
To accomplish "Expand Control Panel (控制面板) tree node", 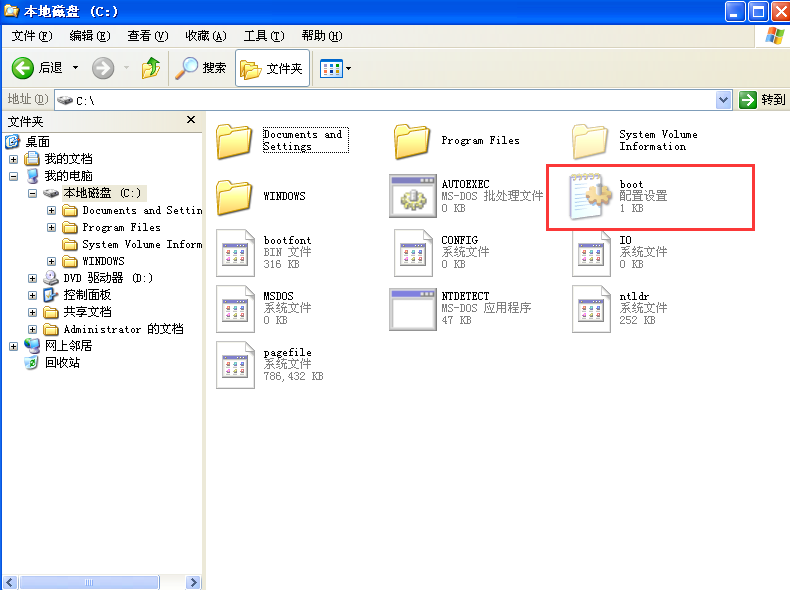I will [x=32, y=295].
